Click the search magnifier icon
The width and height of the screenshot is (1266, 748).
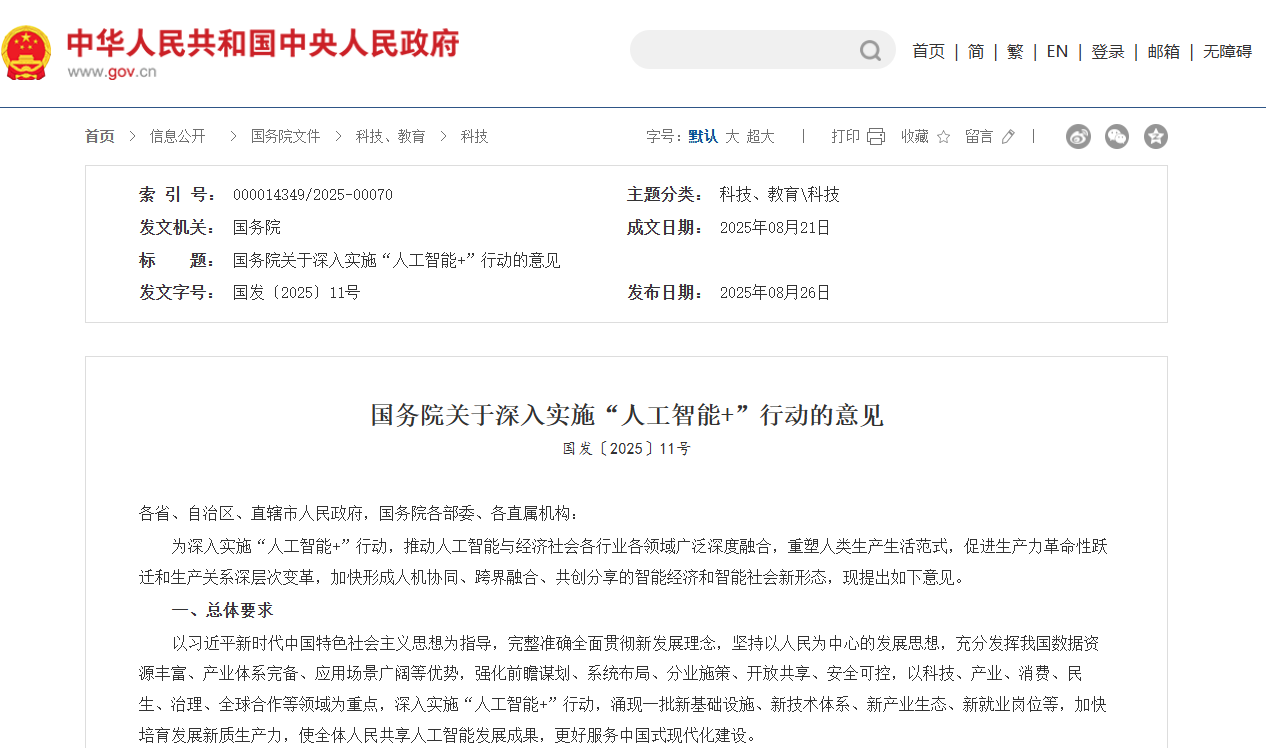pos(870,50)
